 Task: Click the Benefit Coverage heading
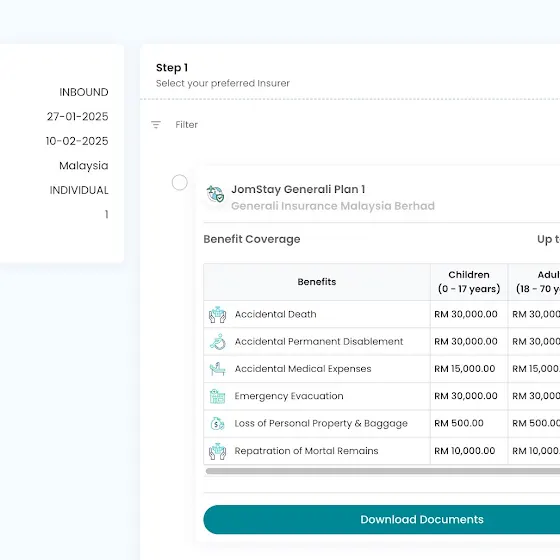click(x=252, y=239)
